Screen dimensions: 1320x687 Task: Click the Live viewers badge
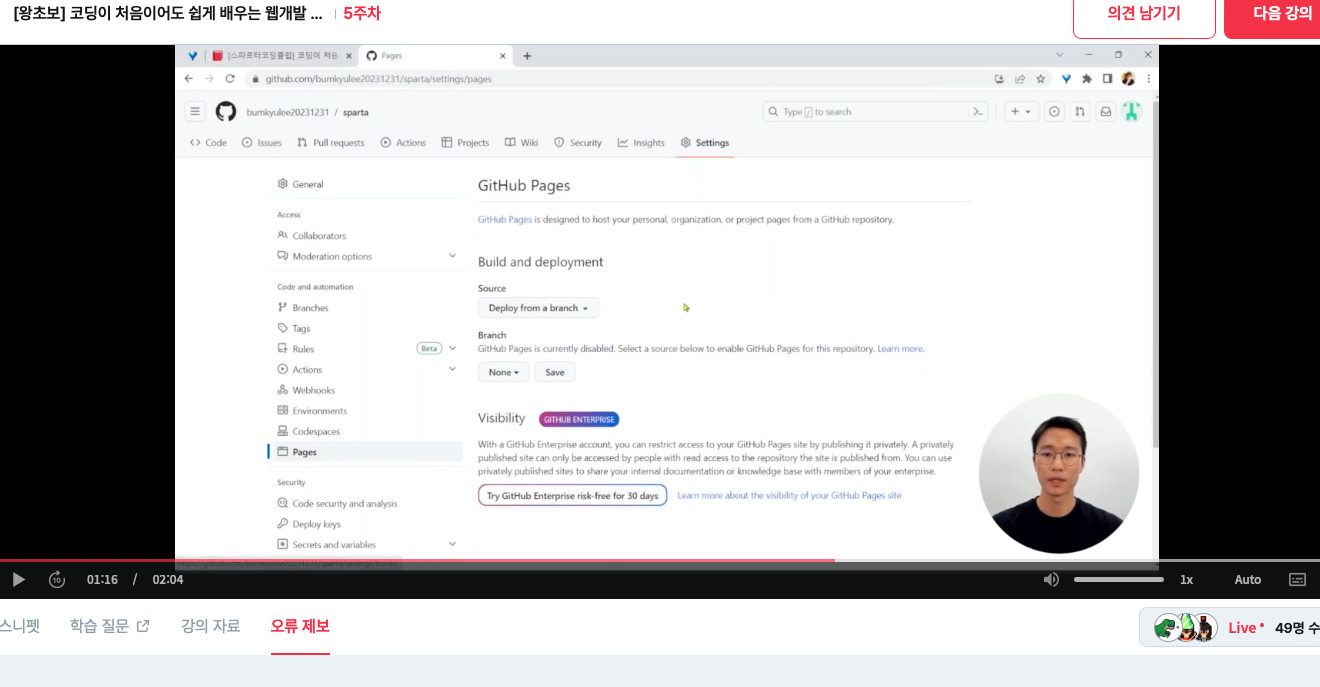click(x=1230, y=627)
